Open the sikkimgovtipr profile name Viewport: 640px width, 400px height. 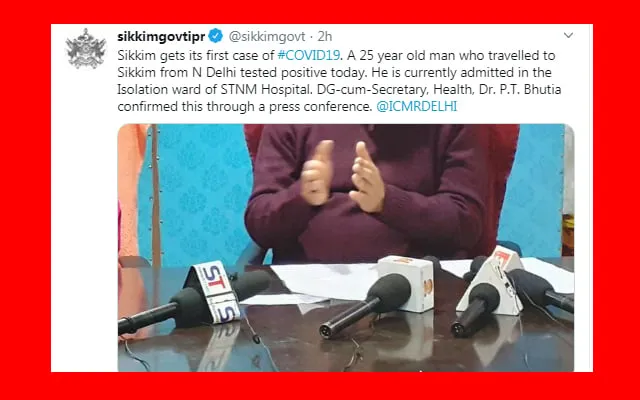tap(161, 37)
